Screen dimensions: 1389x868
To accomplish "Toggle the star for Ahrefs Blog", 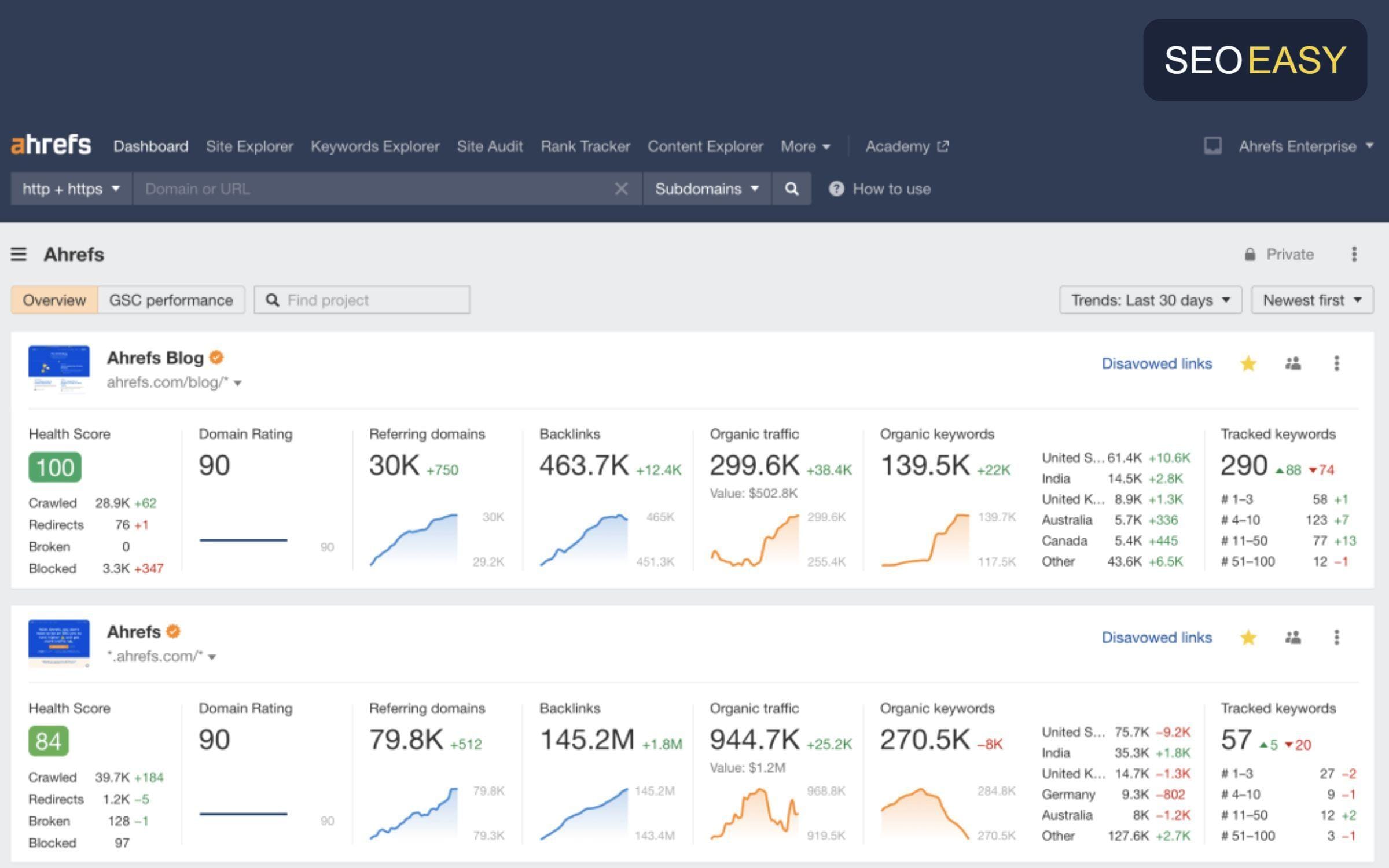I will 1248,363.
